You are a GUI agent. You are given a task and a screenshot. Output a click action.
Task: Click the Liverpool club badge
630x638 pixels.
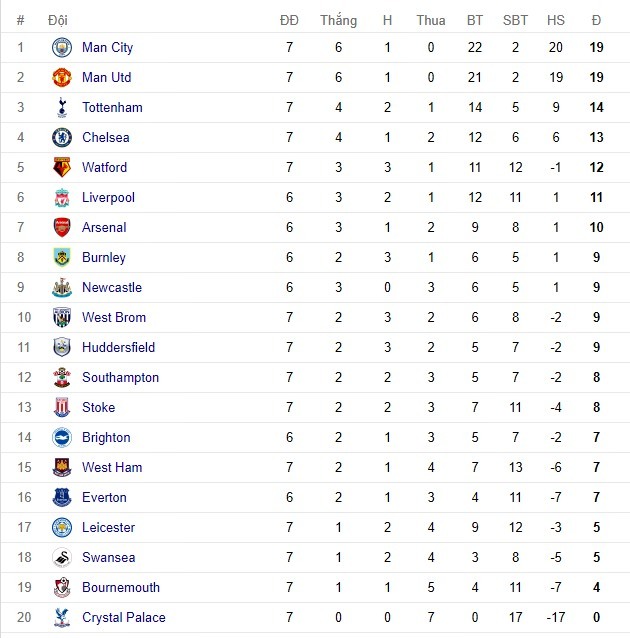click(x=62, y=197)
